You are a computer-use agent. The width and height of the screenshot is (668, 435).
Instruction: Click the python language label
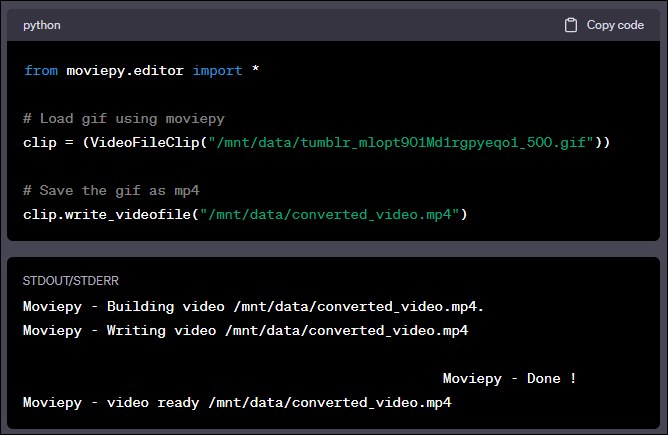[x=42, y=26]
